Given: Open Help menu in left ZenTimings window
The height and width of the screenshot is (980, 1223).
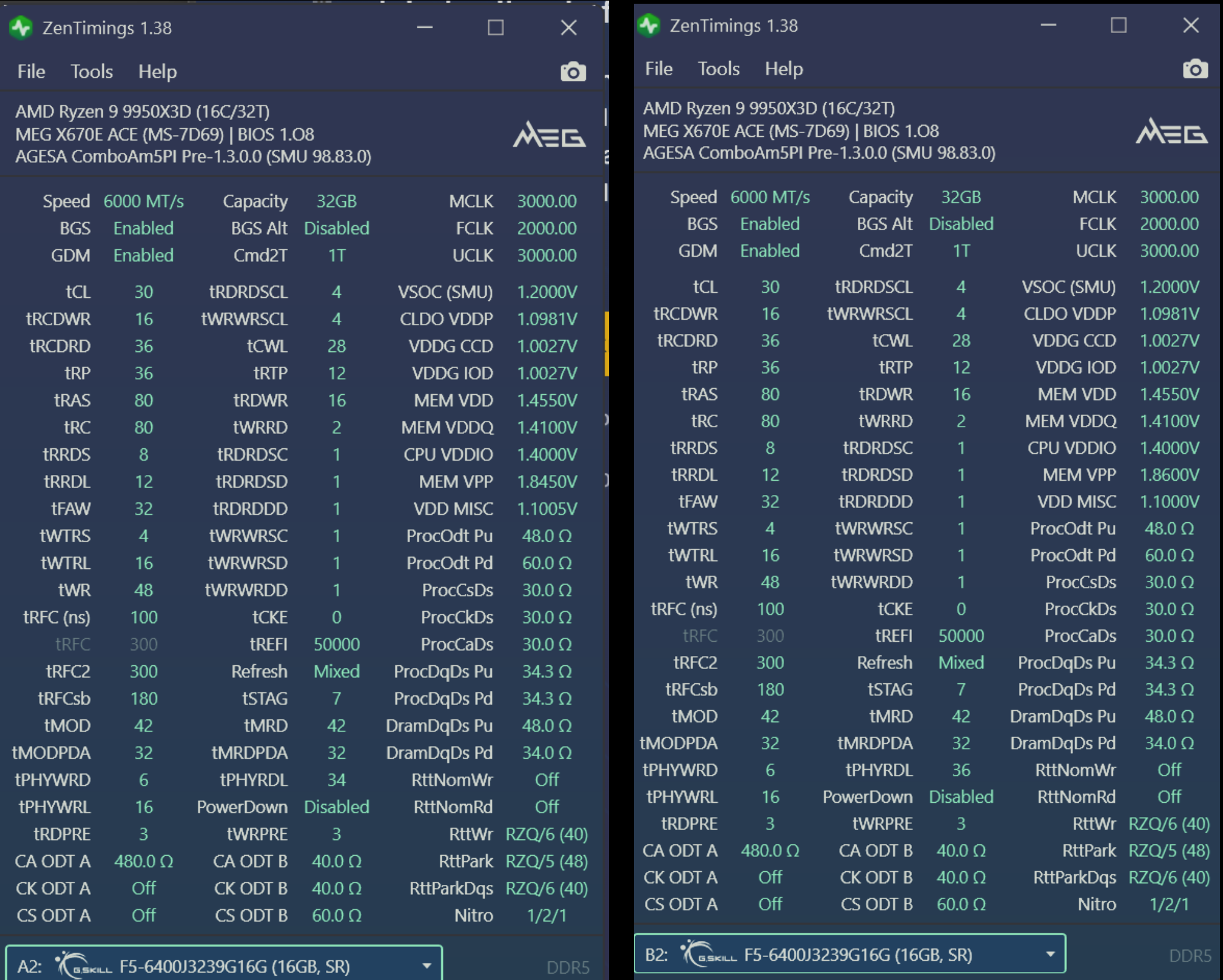Looking at the screenshot, I should [157, 72].
